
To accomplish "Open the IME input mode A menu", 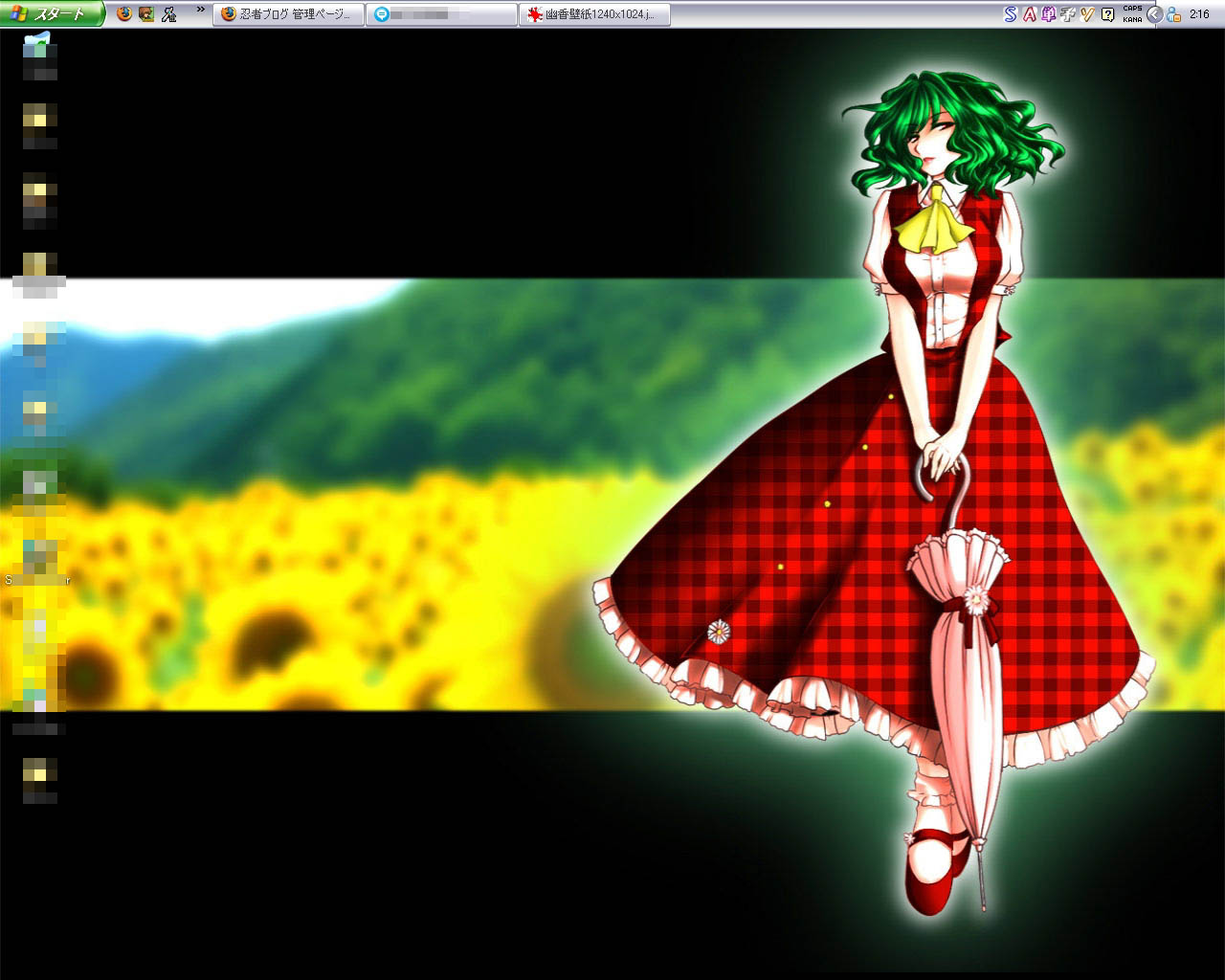I will (1030, 14).
